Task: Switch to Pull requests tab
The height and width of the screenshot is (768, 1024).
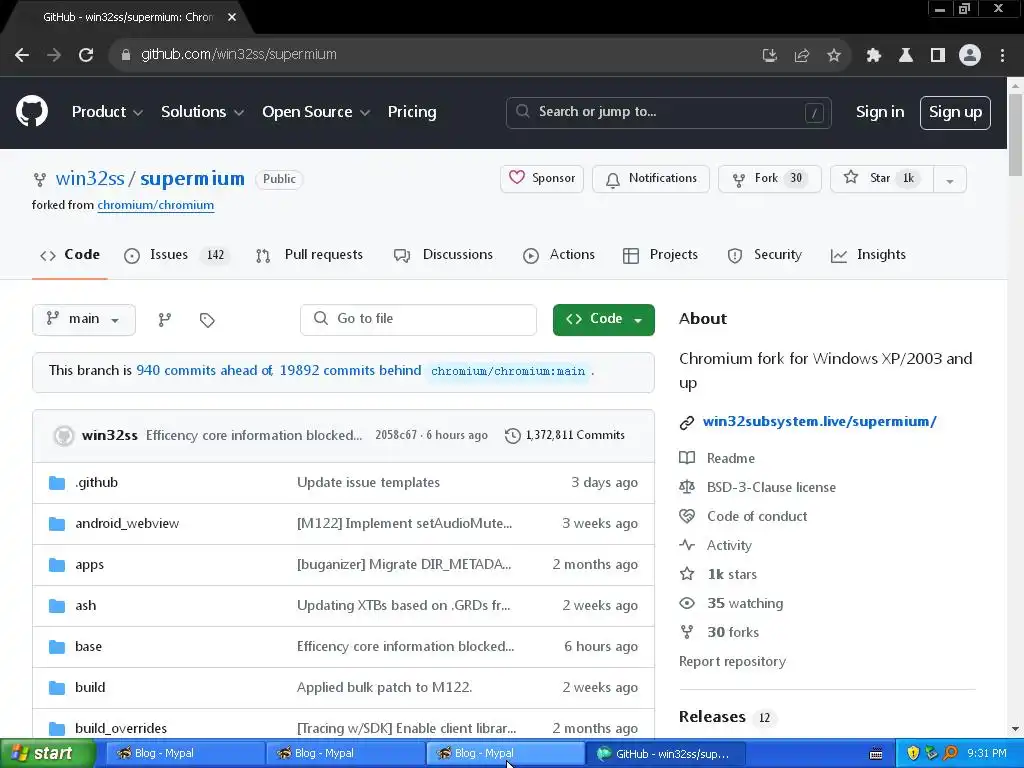Action: 310,255
